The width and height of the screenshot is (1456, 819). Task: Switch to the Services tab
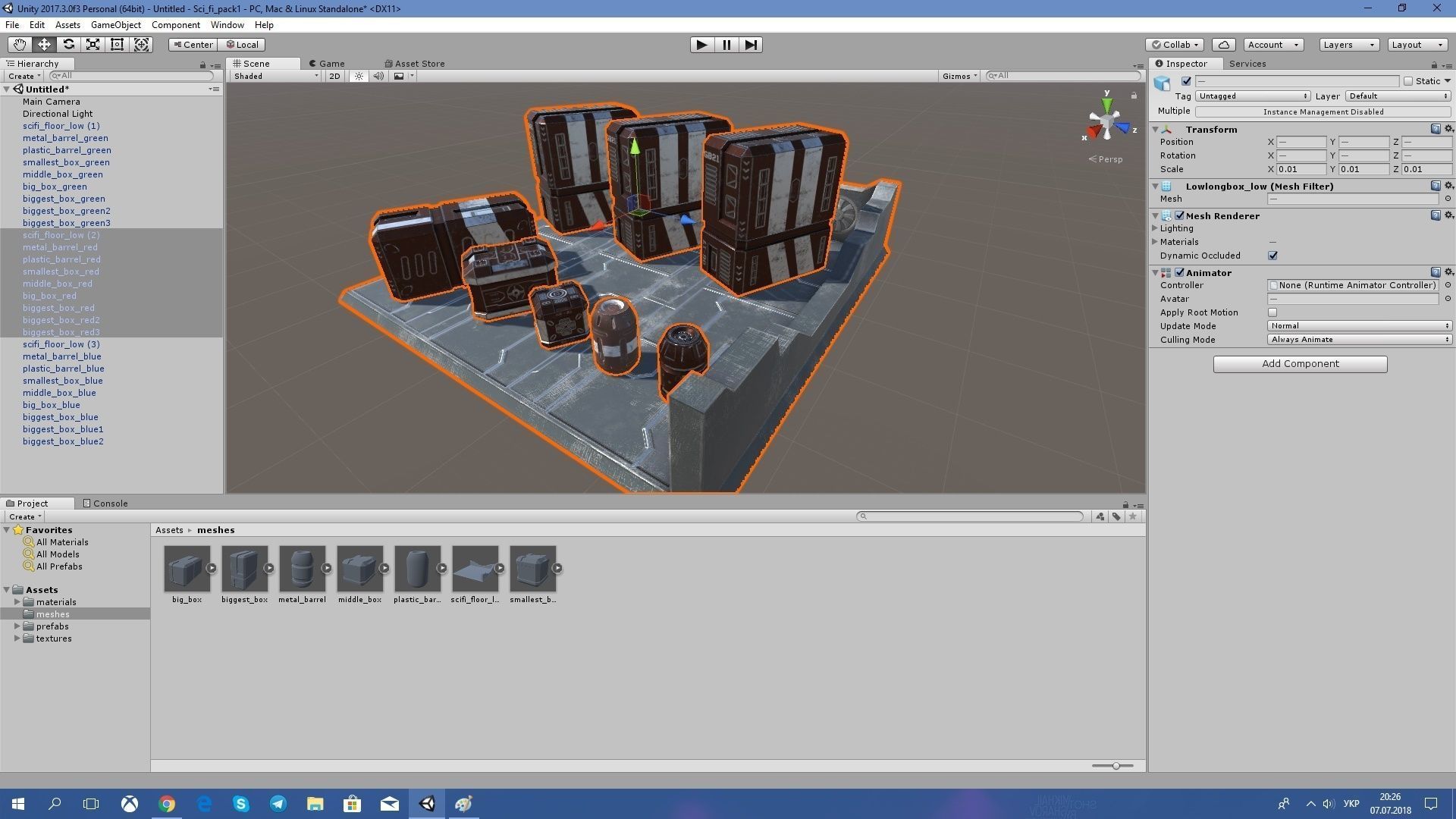[1247, 64]
